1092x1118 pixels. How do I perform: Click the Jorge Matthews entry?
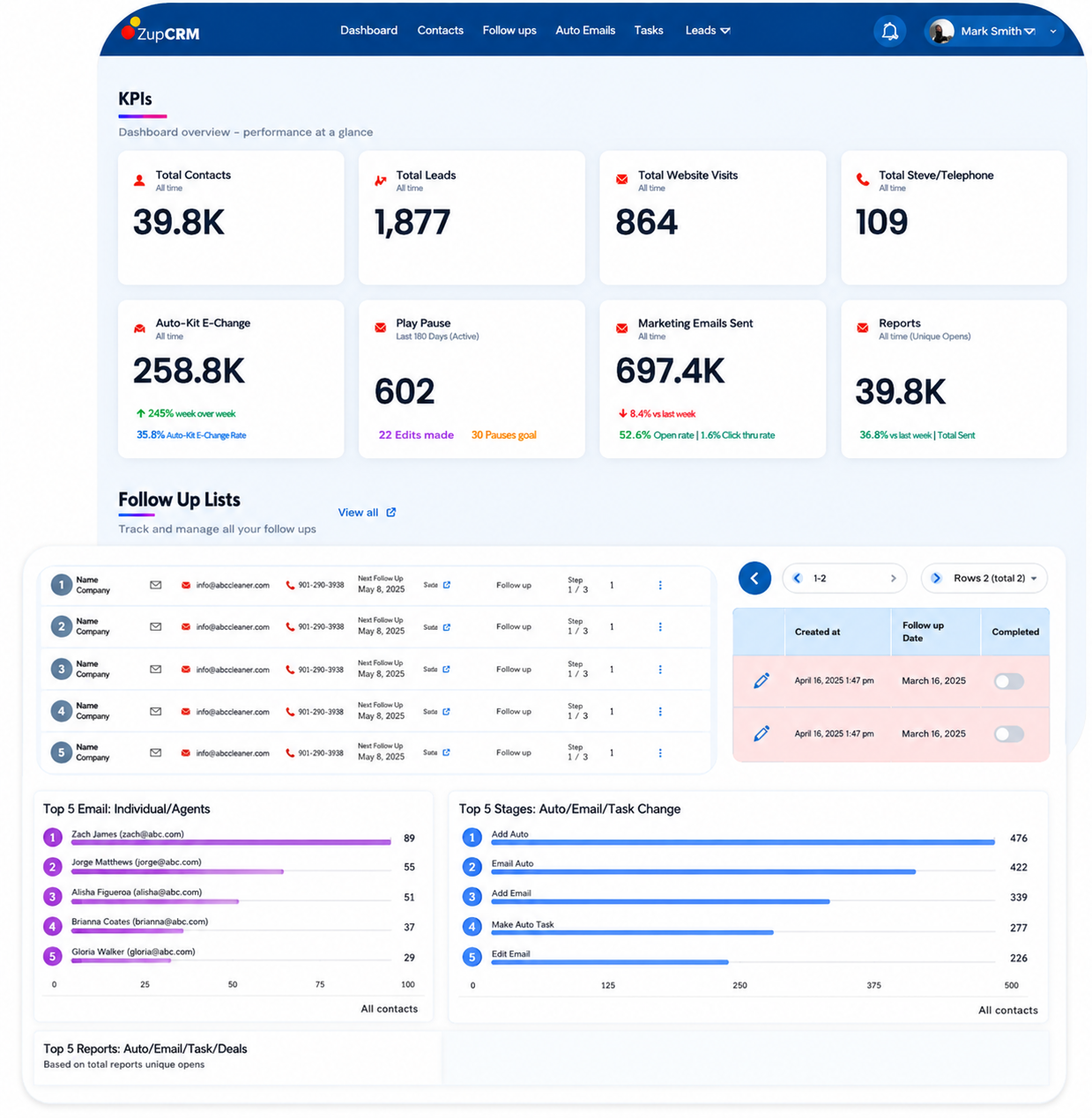137,863
